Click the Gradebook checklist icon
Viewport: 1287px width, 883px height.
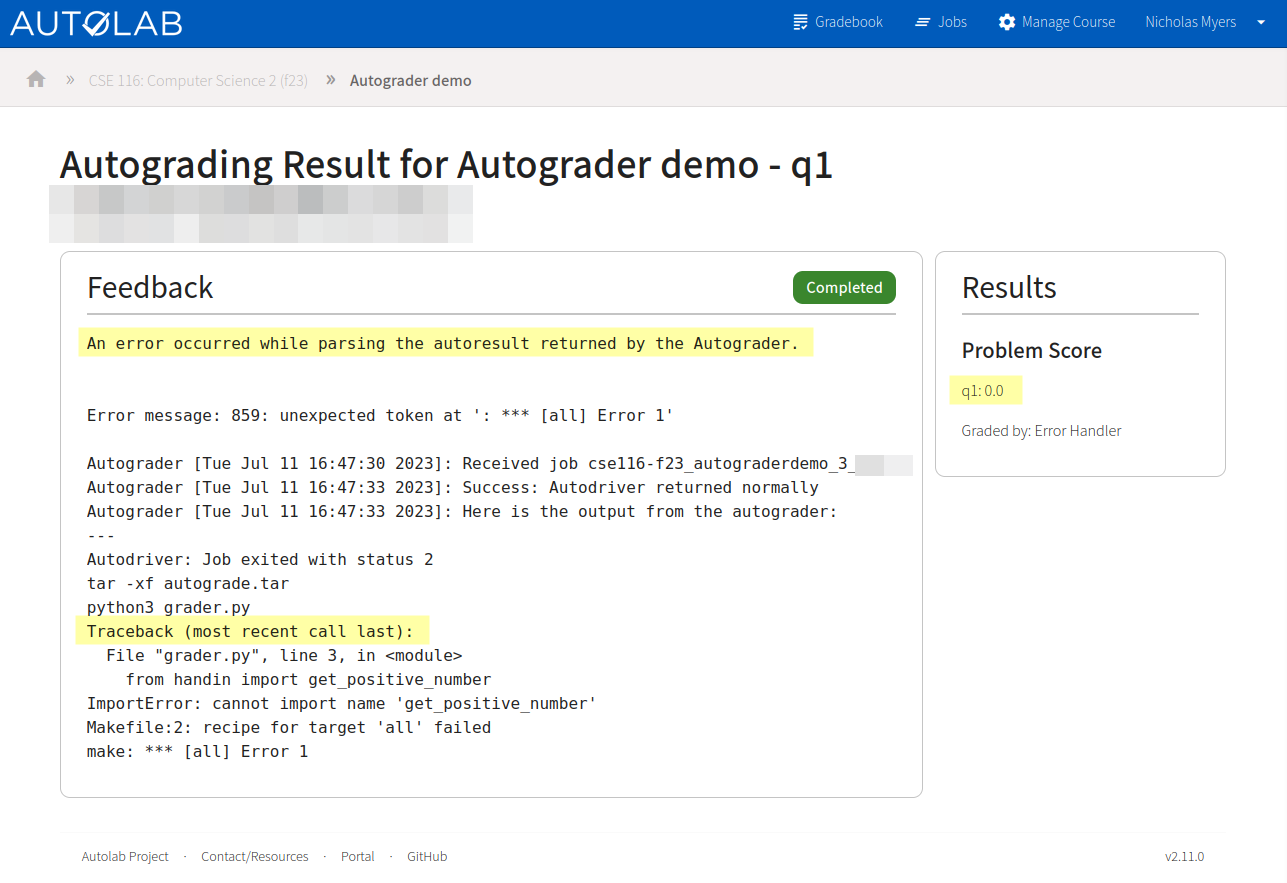point(800,22)
